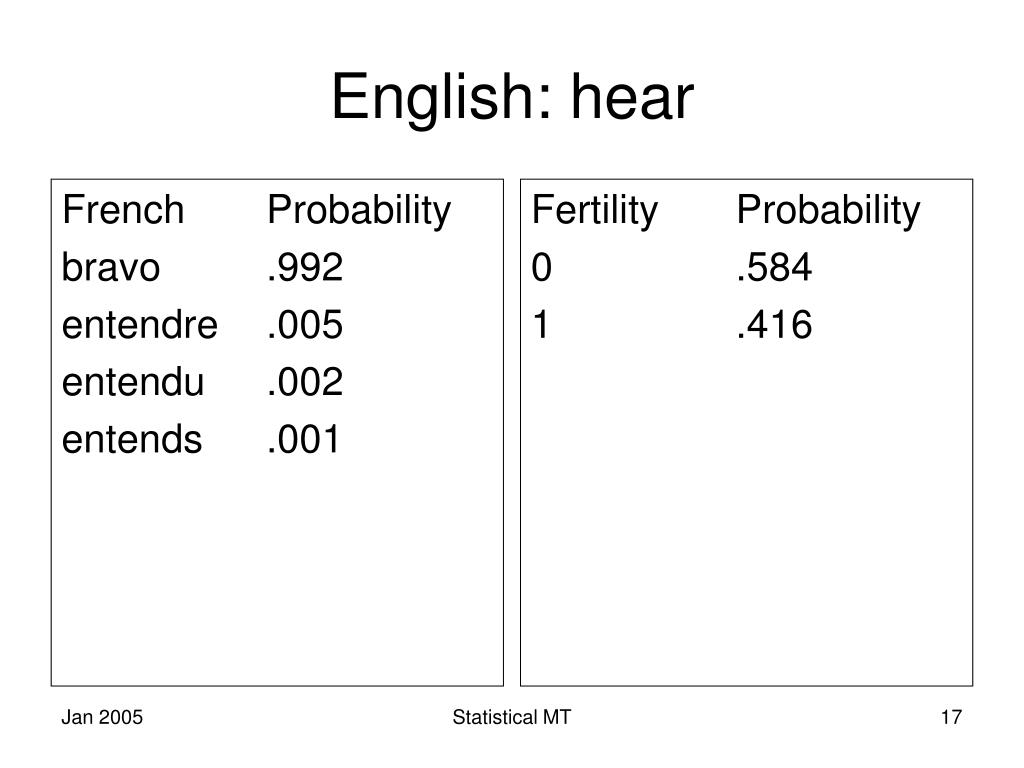Select the word 'entendre'
1024x768 pixels.
140,325
